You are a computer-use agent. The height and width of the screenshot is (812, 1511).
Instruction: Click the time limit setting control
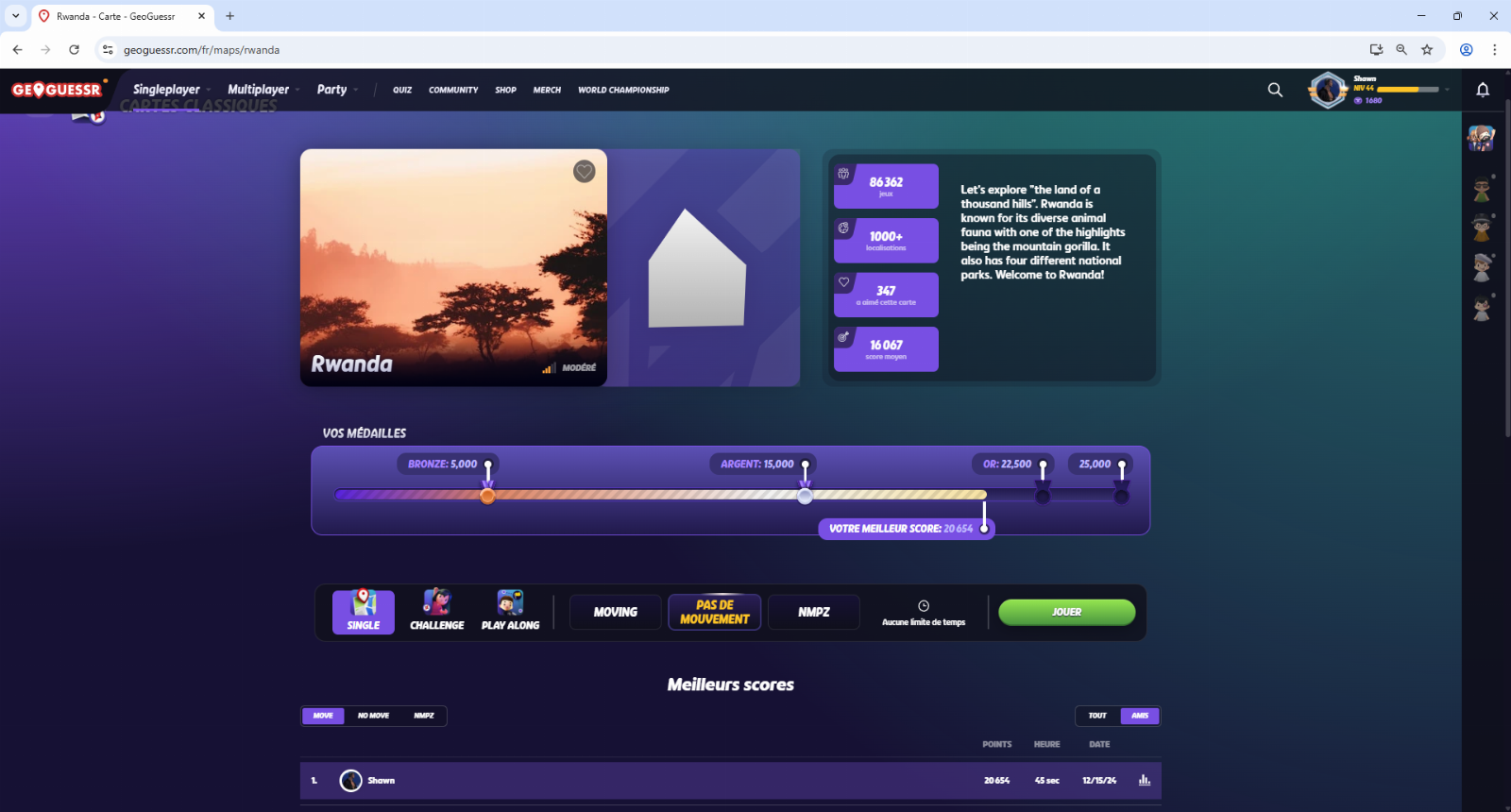[x=924, y=612]
